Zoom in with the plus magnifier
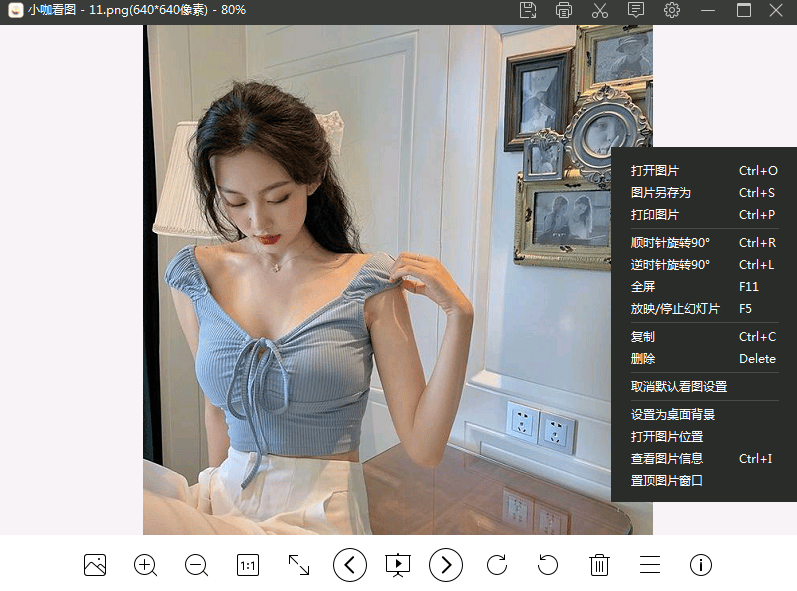 coord(145,565)
